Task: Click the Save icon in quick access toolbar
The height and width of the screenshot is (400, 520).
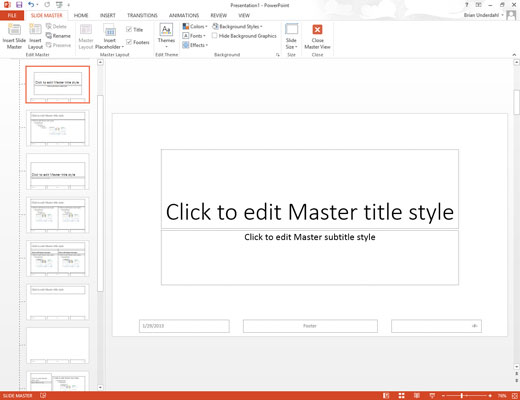Action: (19, 5)
